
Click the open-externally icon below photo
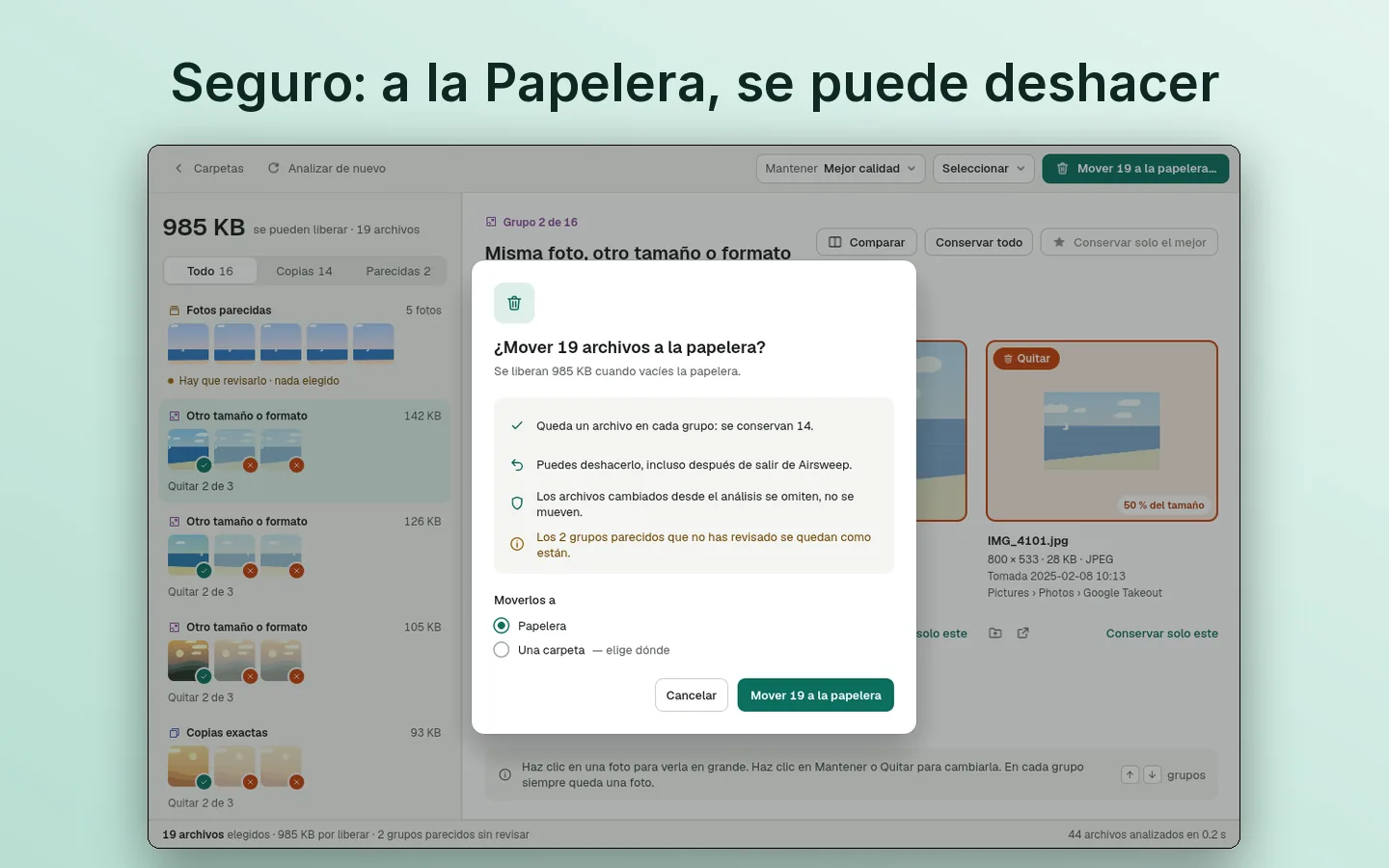(x=1022, y=633)
